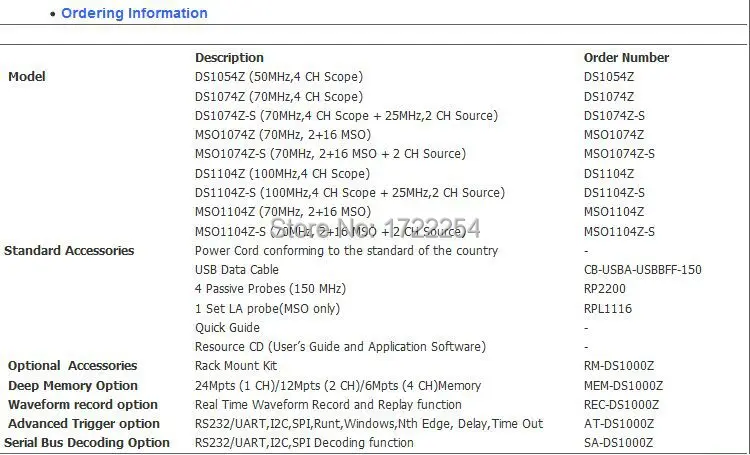This screenshot has height=455, width=750.
Task: Click order number MSO1104Z-S
Action: point(619,232)
